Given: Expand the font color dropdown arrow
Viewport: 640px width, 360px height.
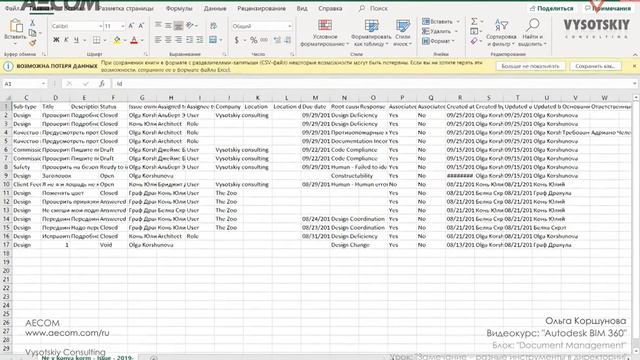Looking at the screenshot, I should point(142,40).
